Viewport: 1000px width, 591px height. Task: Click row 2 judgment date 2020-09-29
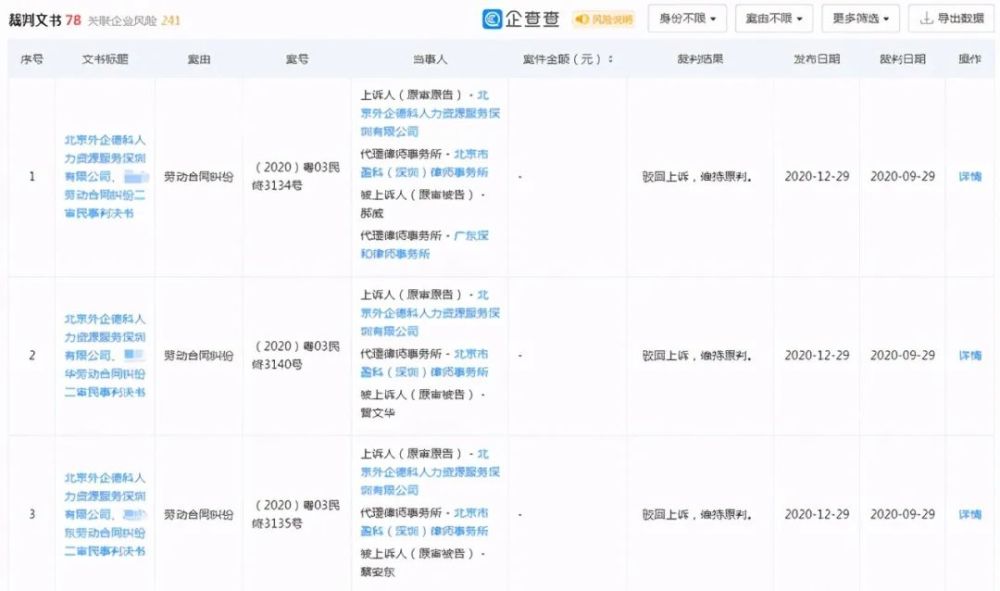[902, 356]
